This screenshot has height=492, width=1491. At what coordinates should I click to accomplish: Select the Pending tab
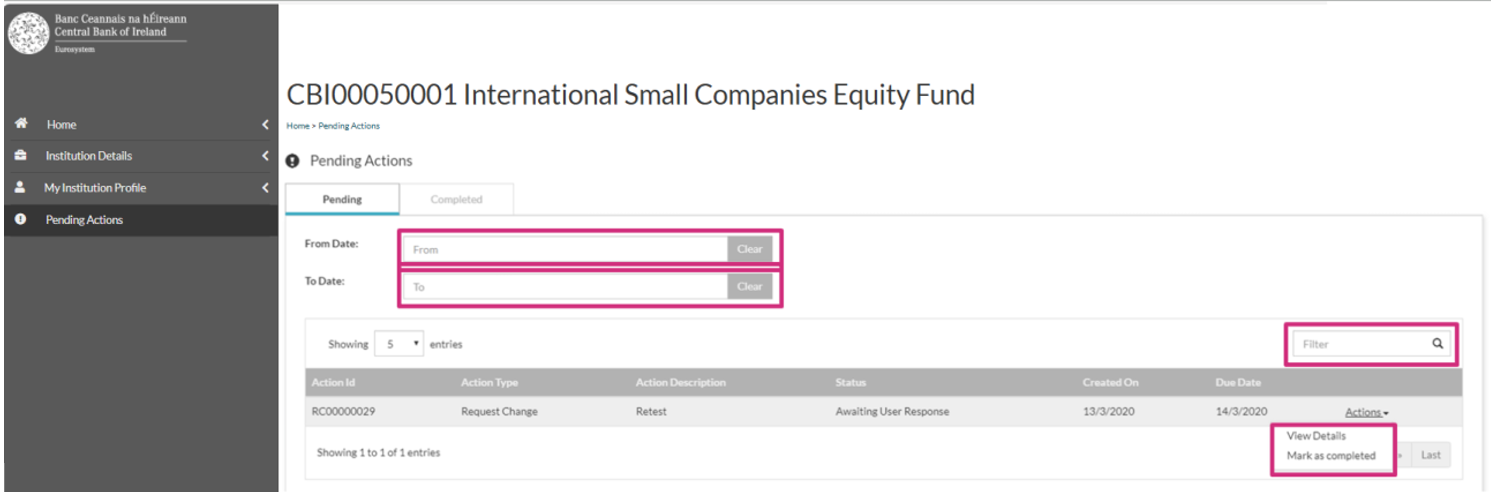pos(342,200)
